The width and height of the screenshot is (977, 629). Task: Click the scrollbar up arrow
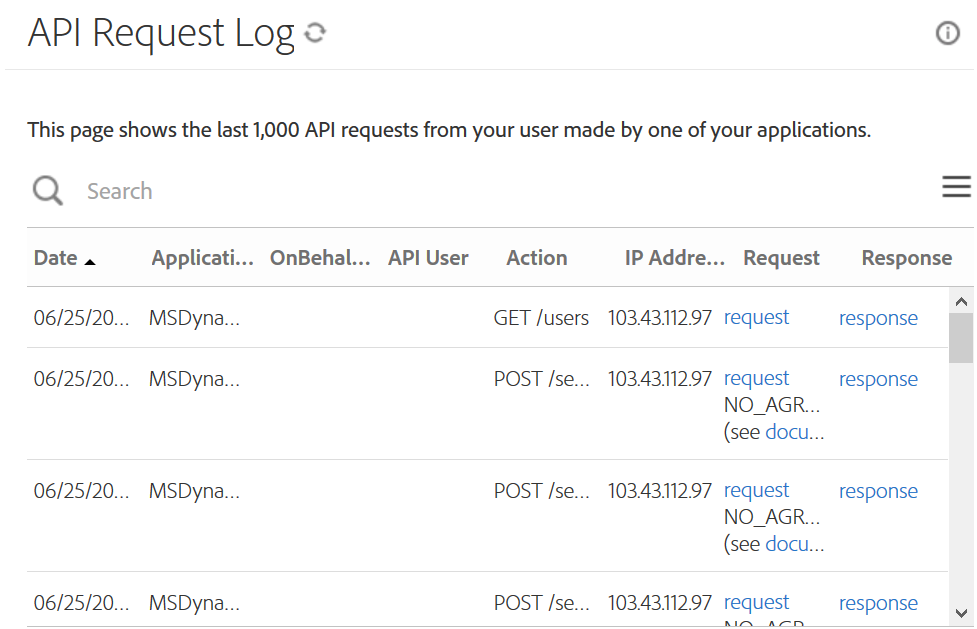pos(961,302)
